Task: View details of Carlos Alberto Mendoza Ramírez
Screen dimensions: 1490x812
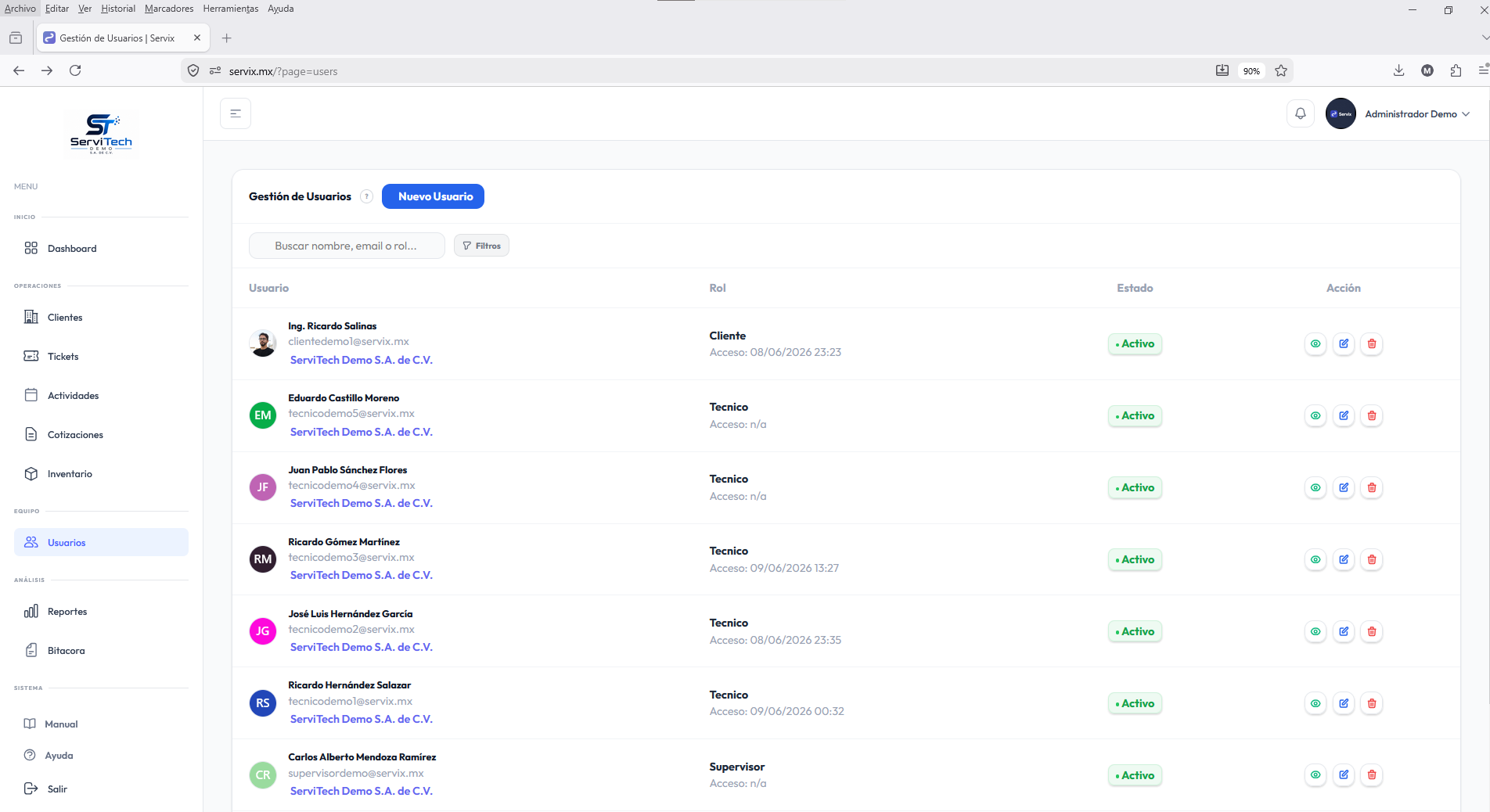Action: coord(1315,774)
